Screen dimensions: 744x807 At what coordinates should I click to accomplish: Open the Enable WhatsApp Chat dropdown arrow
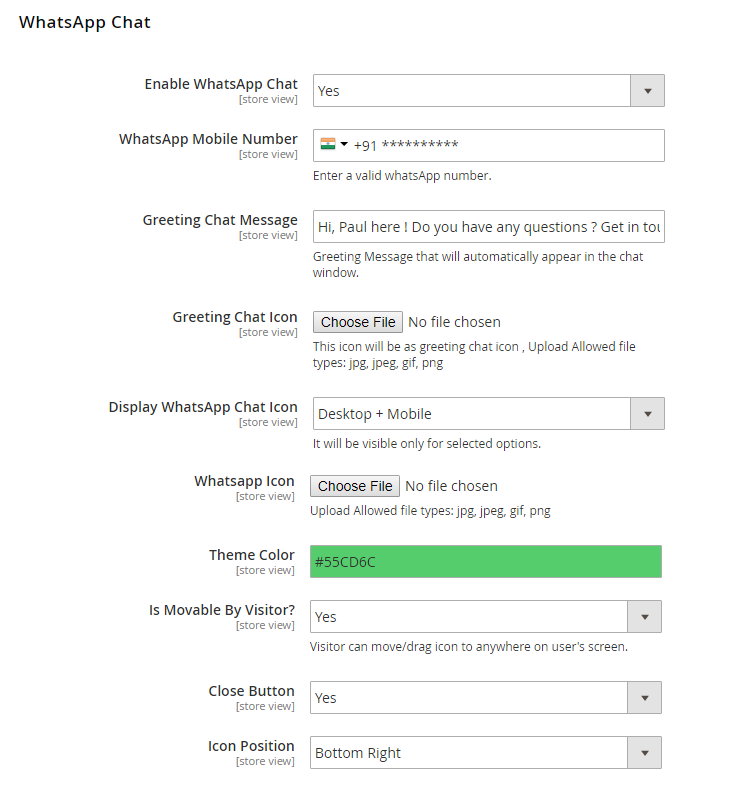[x=647, y=91]
